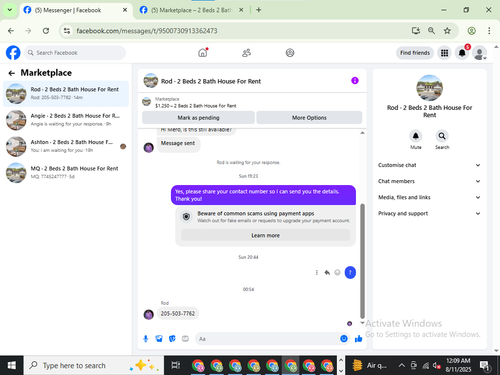
Task: Record a voice clip with microphone icon
Action: [x=146, y=339]
